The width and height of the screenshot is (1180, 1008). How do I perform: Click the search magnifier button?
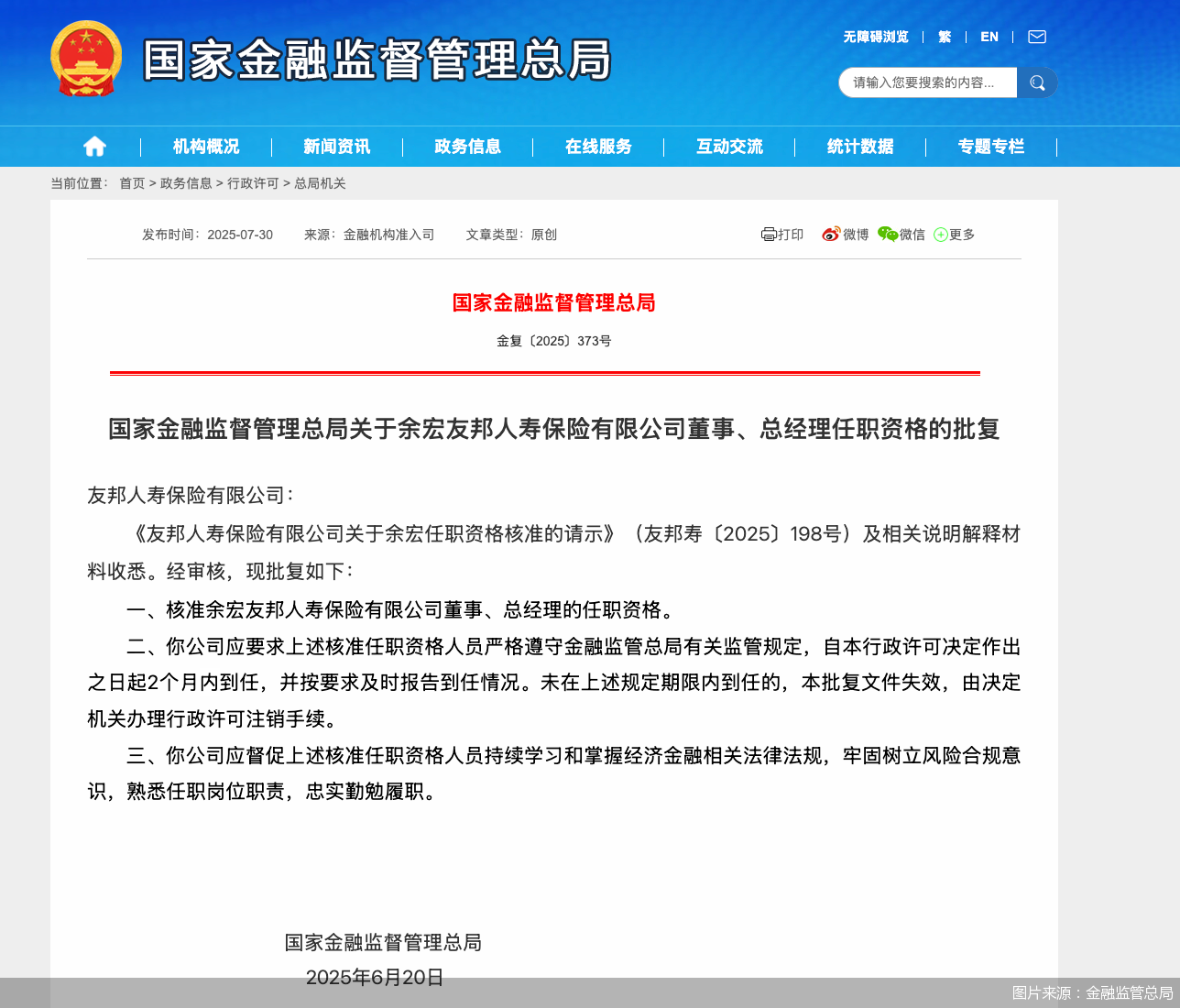[x=1037, y=82]
